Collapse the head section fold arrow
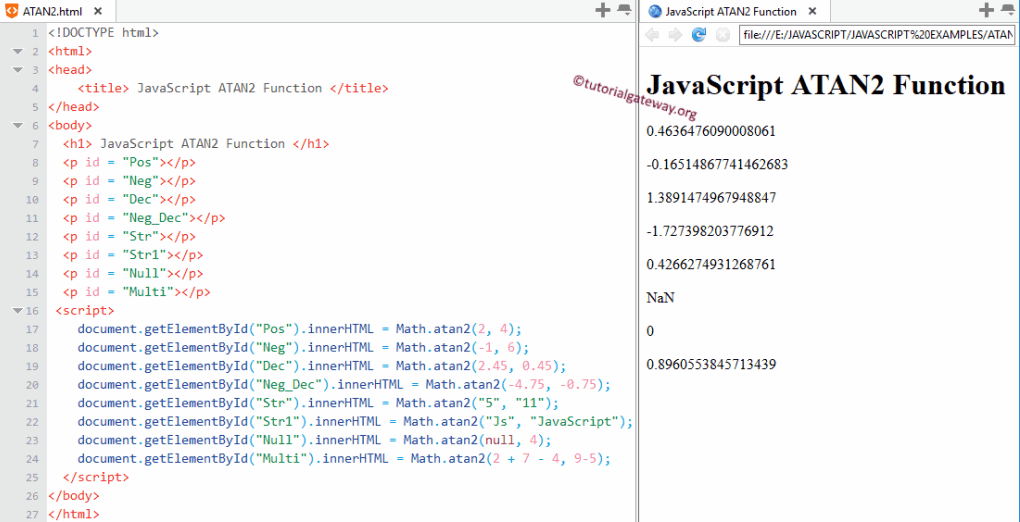1020x522 pixels. (x=18, y=70)
